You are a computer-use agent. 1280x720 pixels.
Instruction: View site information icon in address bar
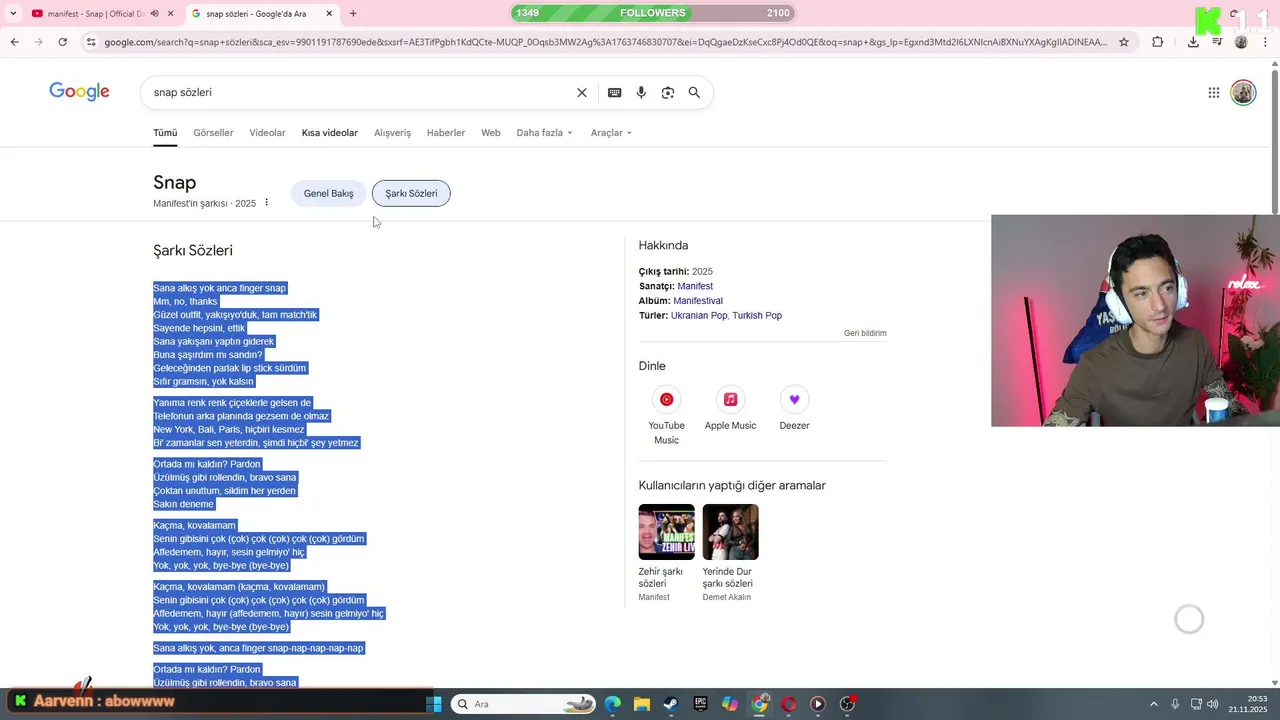91,42
